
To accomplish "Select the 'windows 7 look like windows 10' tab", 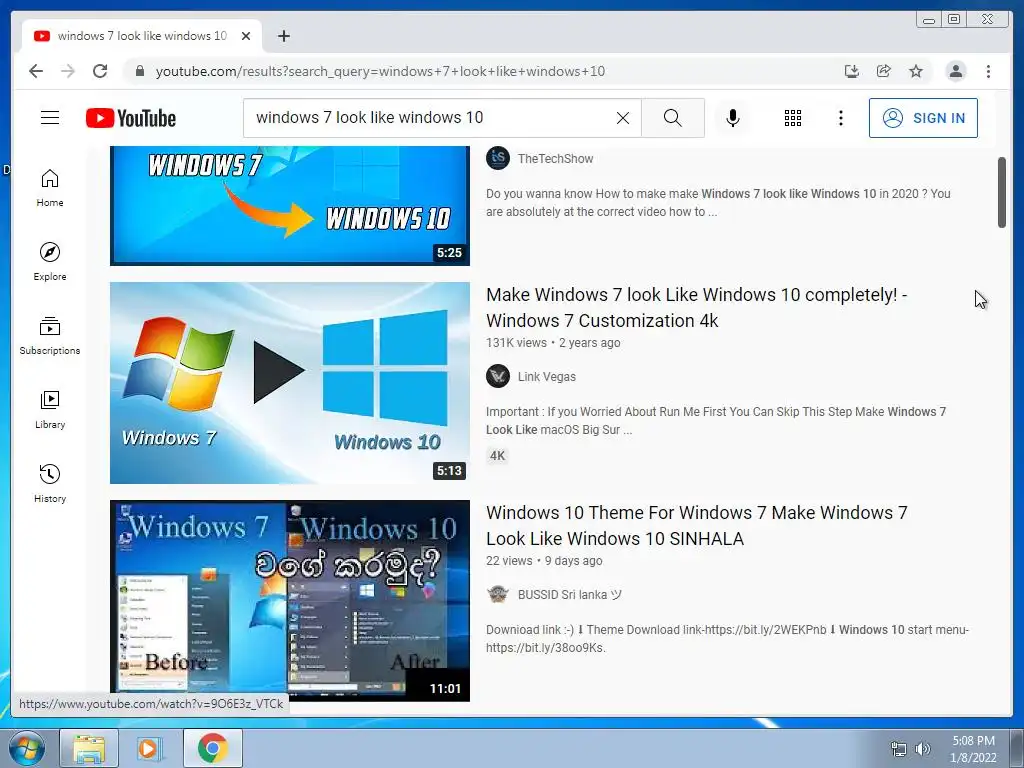I will [x=142, y=36].
